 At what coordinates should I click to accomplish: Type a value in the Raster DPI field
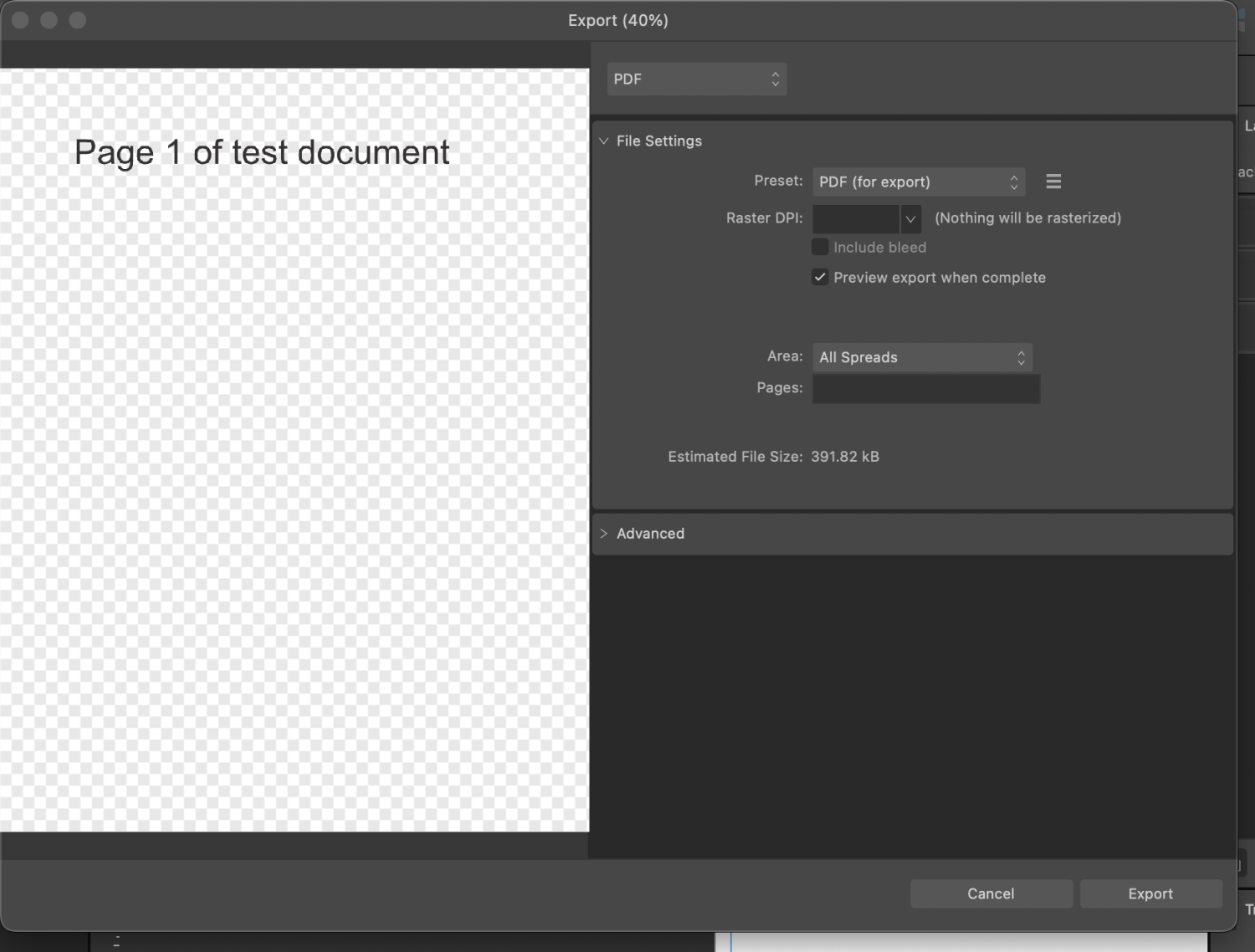tap(855, 218)
